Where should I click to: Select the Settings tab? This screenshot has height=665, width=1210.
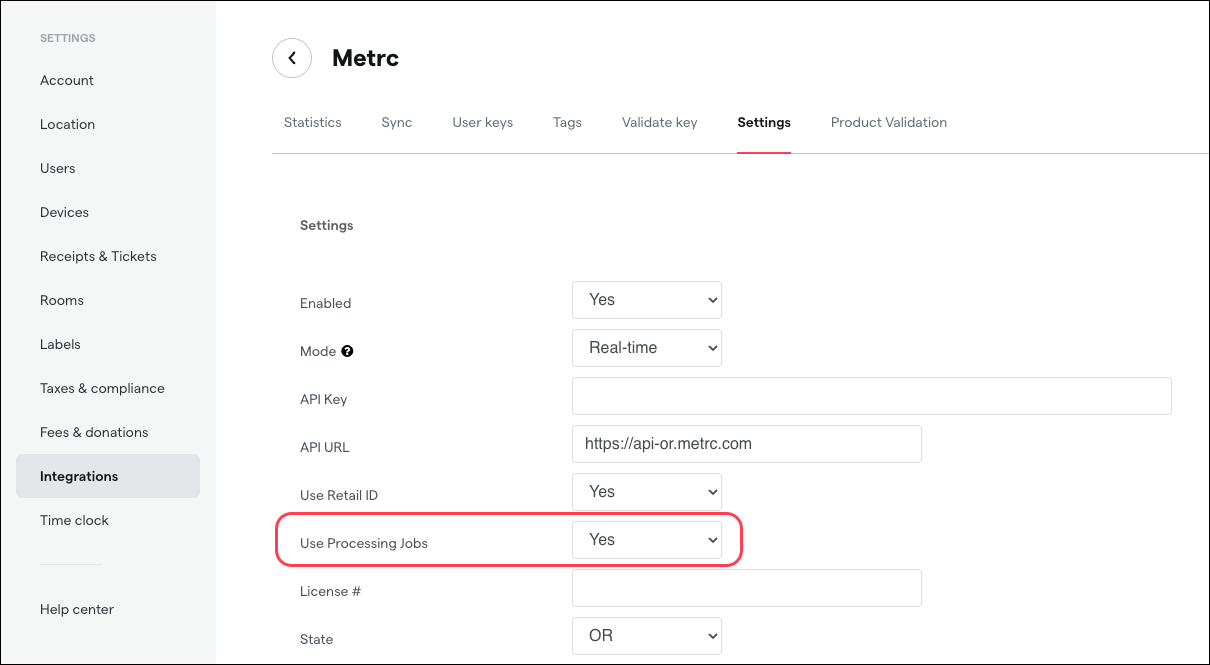(764, 122)
